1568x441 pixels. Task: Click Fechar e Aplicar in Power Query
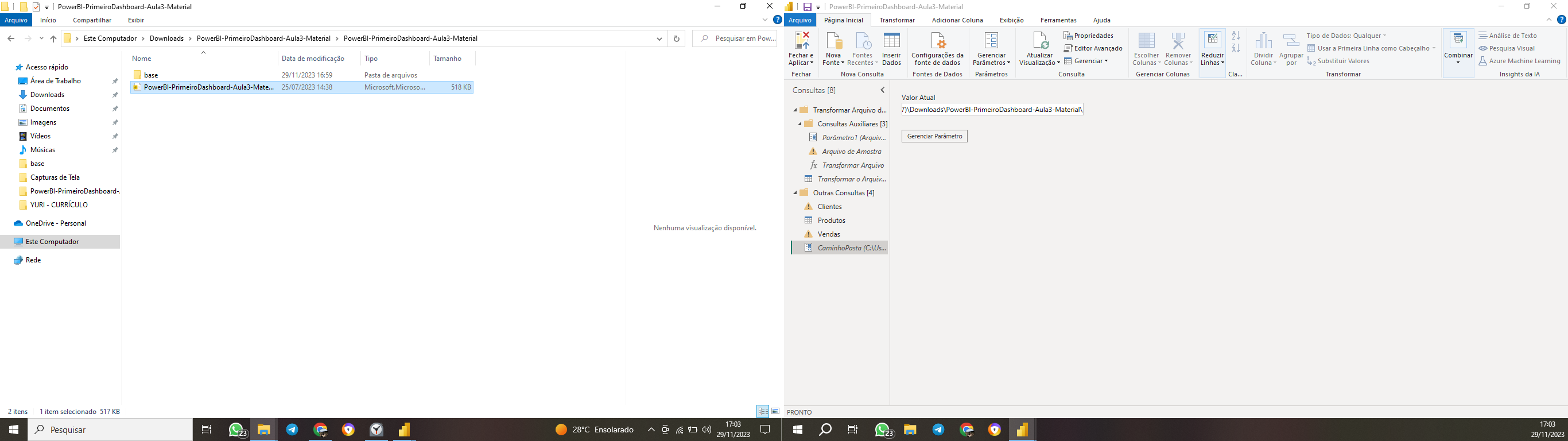pos(801,49)
